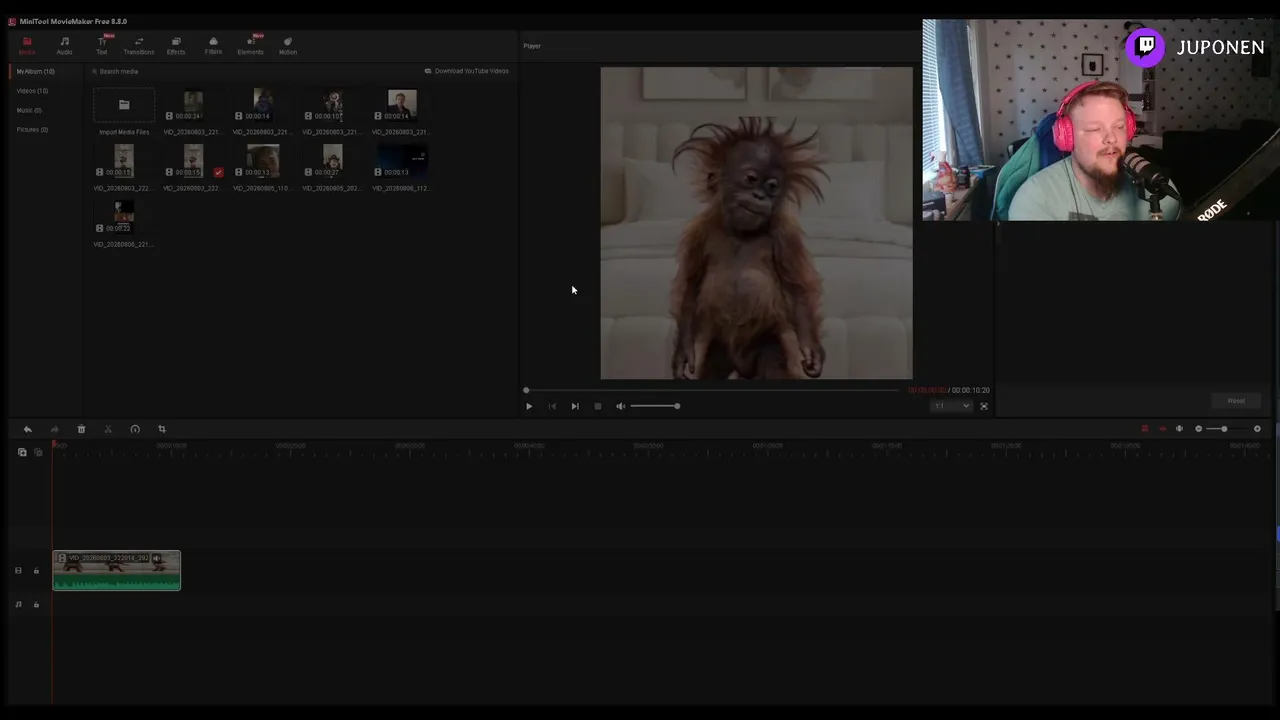1280x720 pixels.
Task: Toggle the video track lock
Action: (x=36, y=571)
